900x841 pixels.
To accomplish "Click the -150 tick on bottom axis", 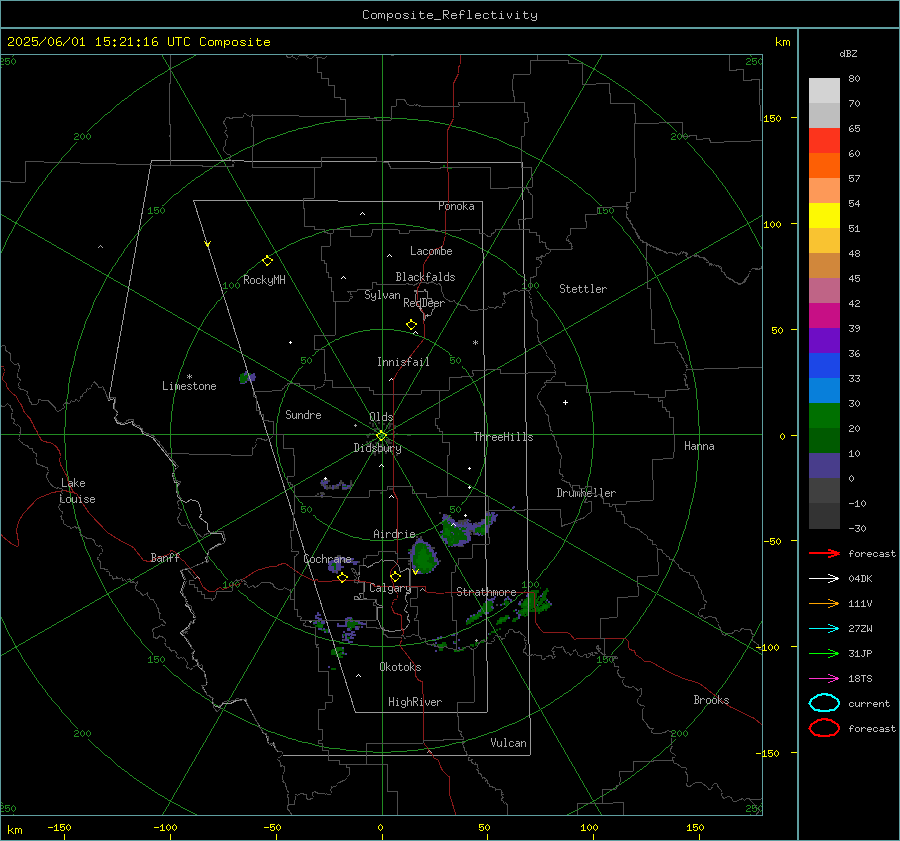I will tap(59, 827).
